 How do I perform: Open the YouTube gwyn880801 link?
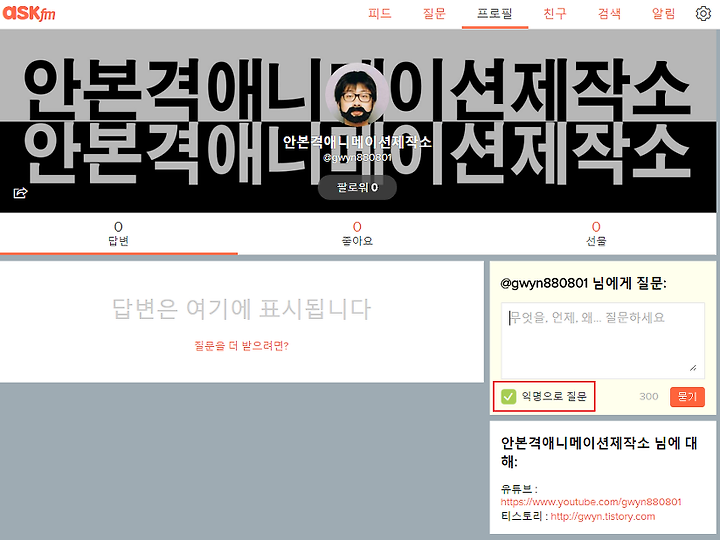pos(591,502)
